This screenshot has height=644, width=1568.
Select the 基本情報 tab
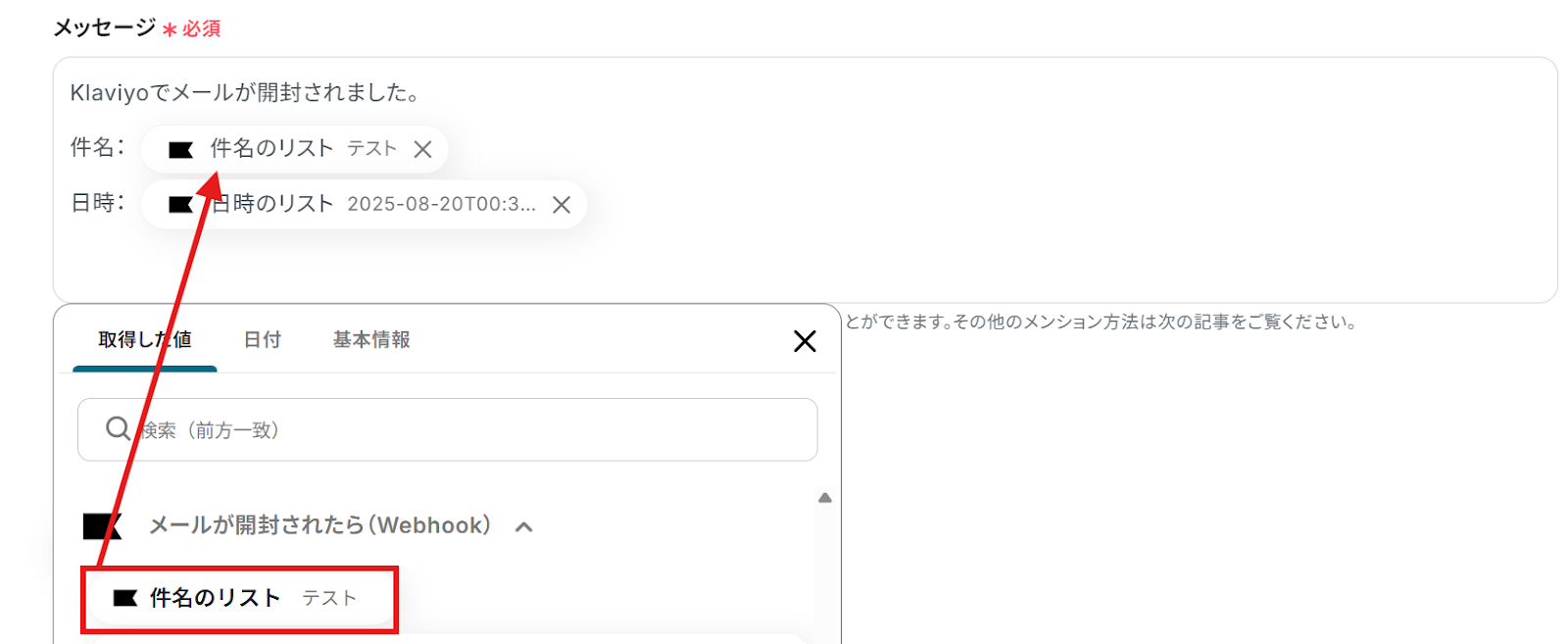pos(371,340)
